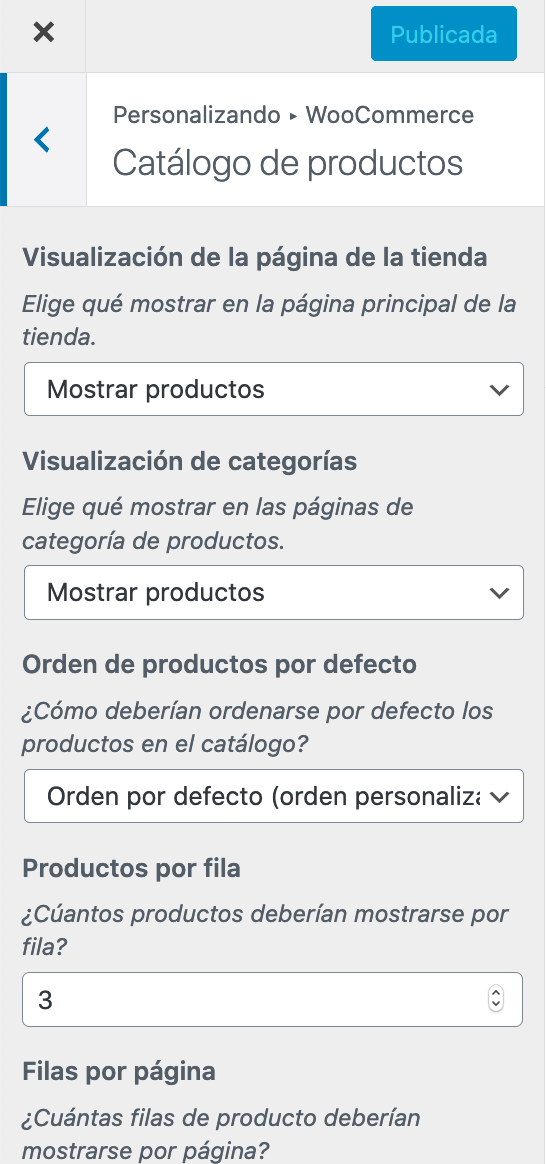Click the Publicada button
The height and width of the screenshot is (1164, 546).
444,34
